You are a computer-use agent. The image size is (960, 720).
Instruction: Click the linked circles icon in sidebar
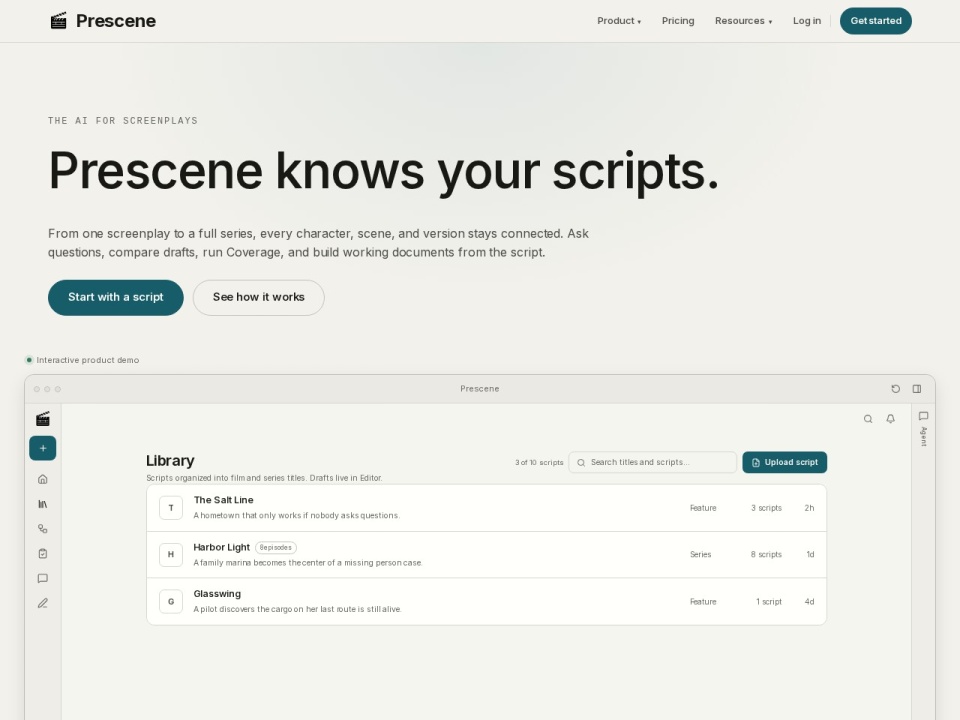click(x=43, y=529)
